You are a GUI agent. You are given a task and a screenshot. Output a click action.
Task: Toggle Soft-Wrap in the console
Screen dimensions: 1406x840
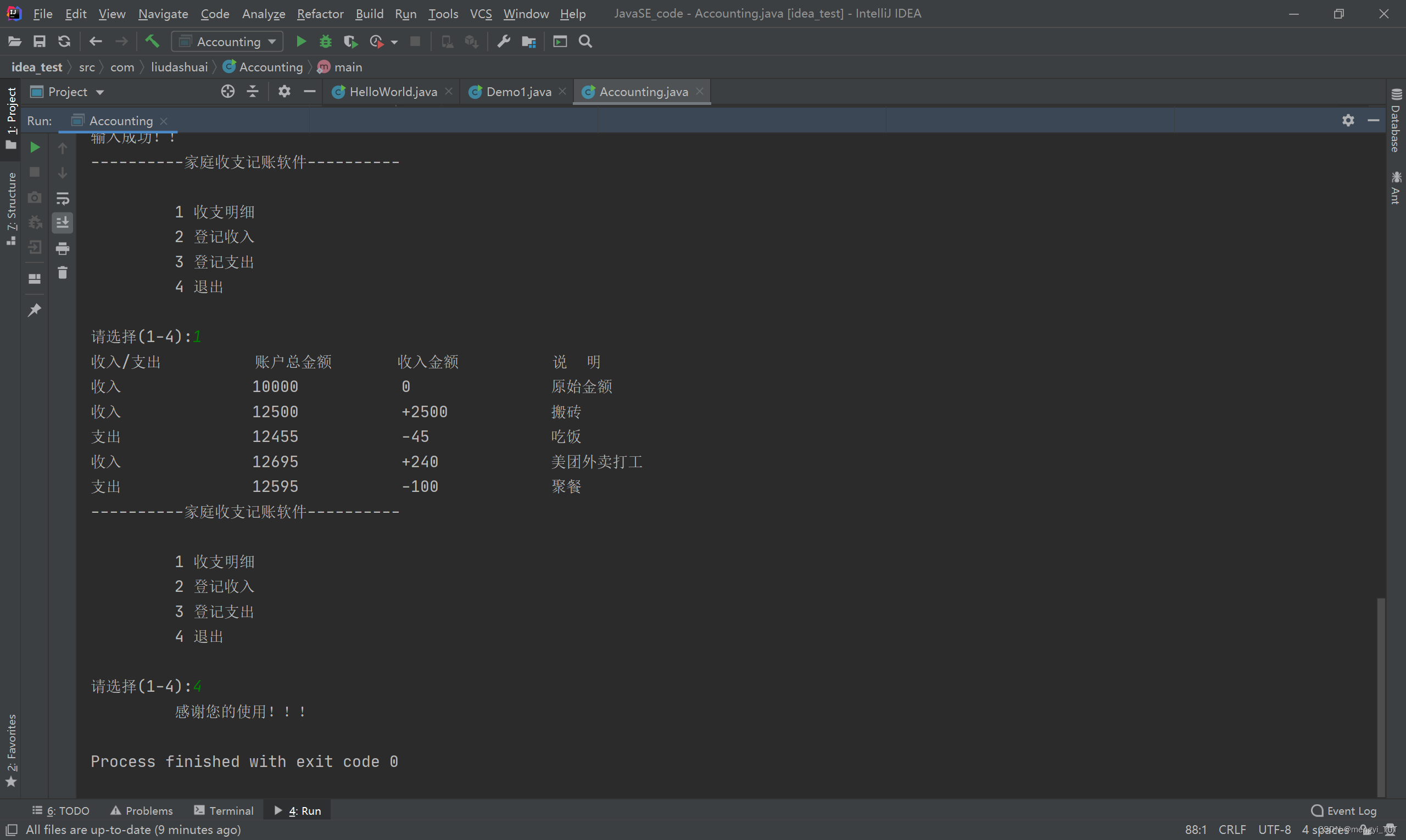(62, 198)
